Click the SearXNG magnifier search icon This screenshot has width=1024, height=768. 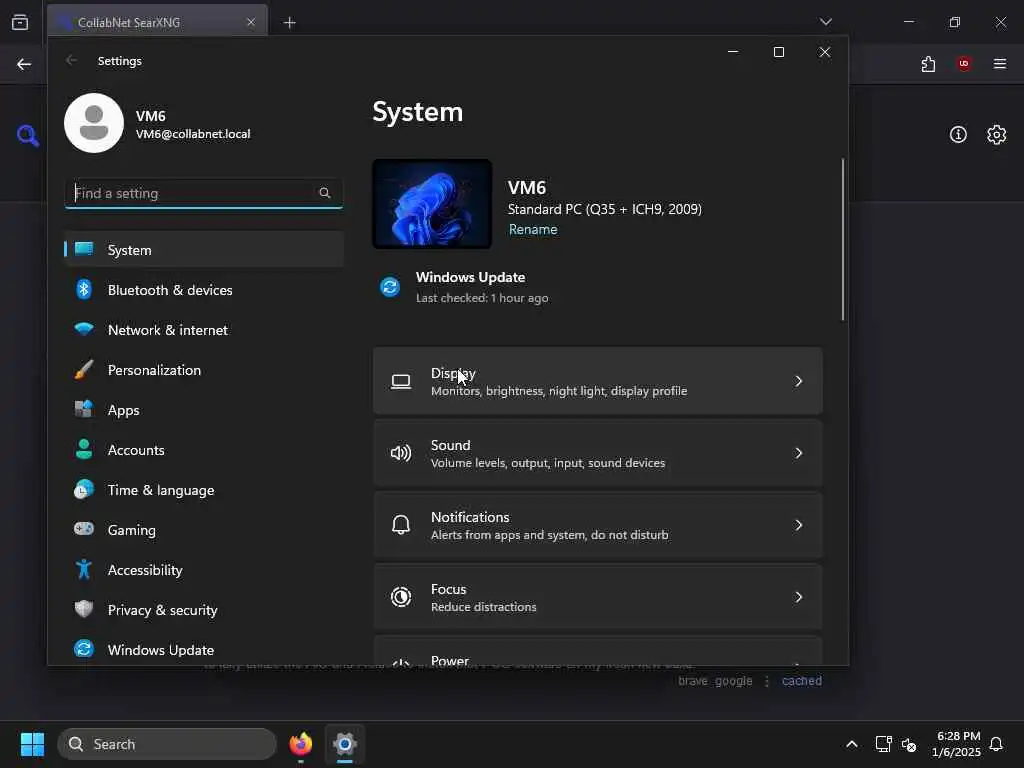click(27, 135)
